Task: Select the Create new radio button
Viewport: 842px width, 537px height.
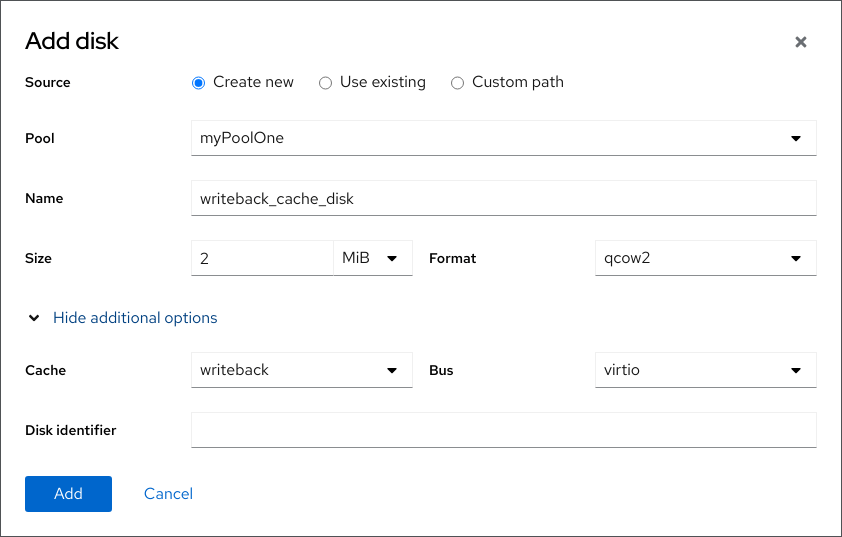Action: [198, 83]
